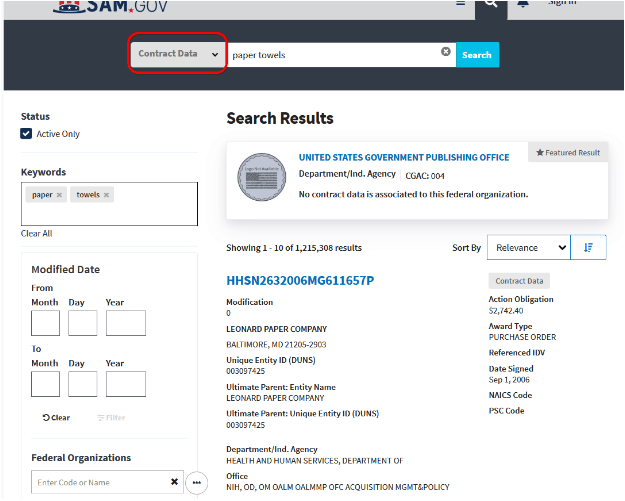Select the 'Modified Date' filter heading
This screenshot has height=501, width=625.
[65, 269]
